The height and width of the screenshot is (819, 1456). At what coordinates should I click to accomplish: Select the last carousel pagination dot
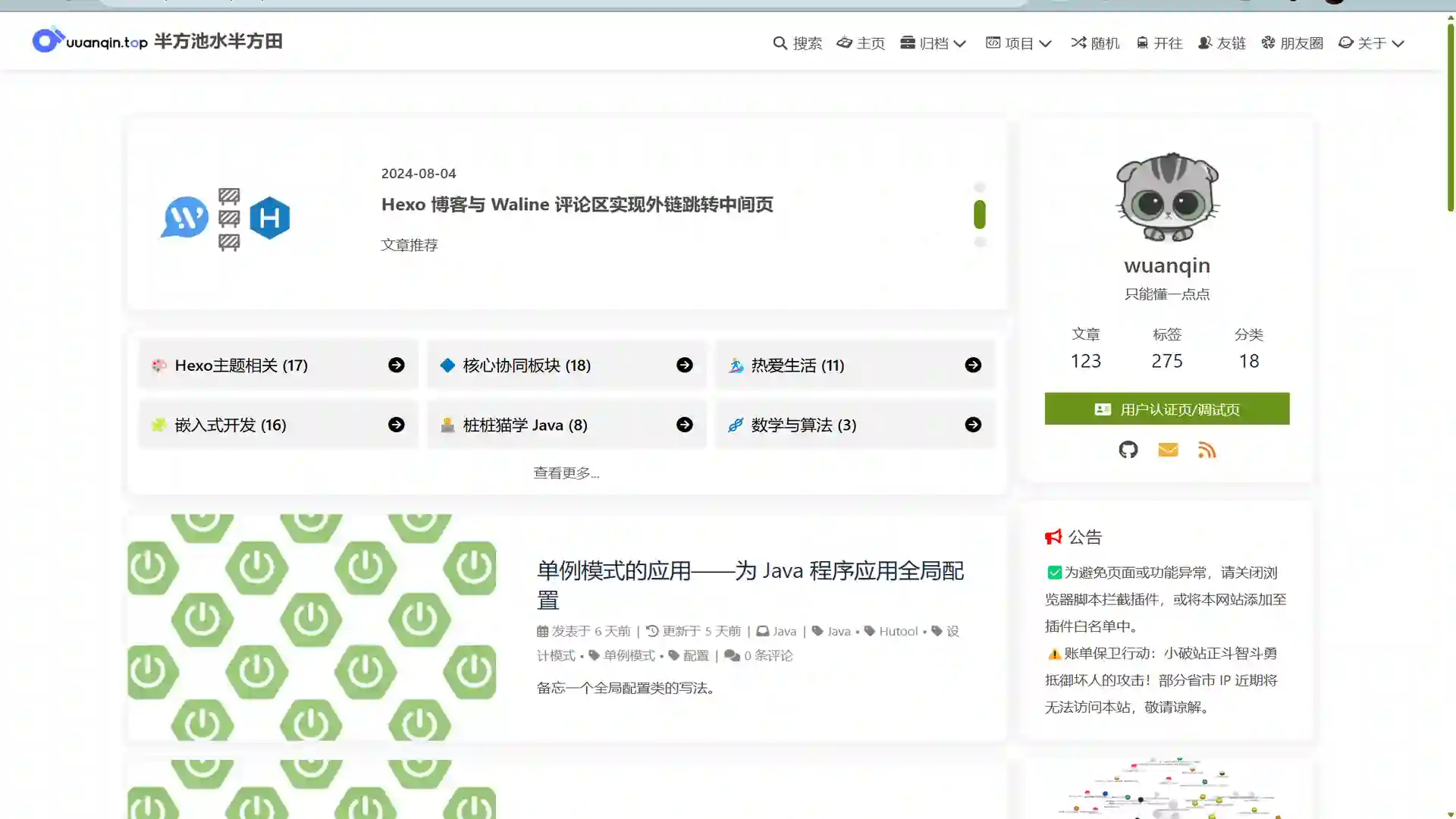tap(980, 242)
